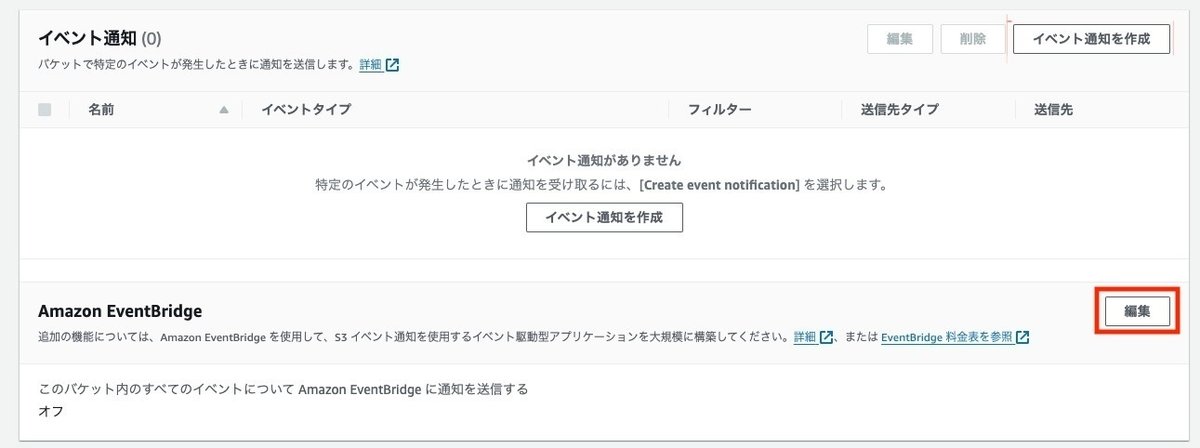Open 詳細 link under イベント通知 heading
1200x448 pixels.
point(370,65)
